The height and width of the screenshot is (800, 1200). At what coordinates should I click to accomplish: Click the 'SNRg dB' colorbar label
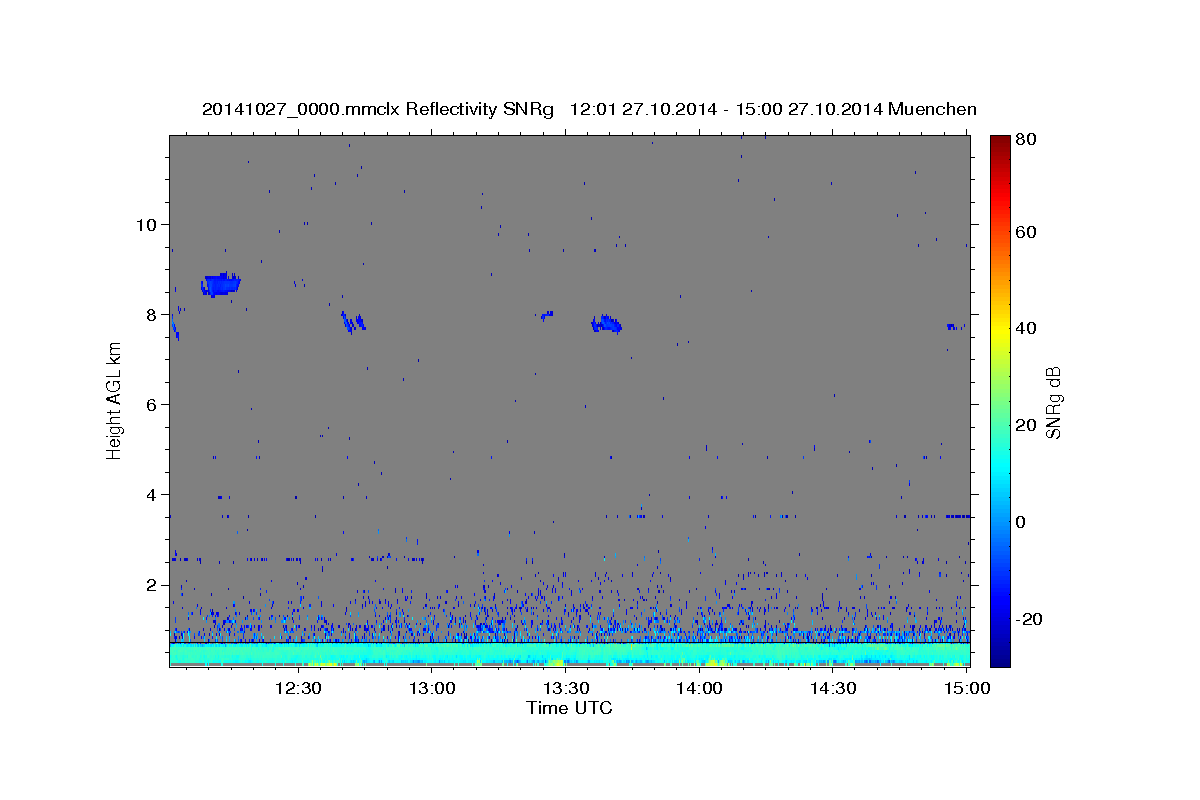pyautogui.click(x=1053, y=402)
